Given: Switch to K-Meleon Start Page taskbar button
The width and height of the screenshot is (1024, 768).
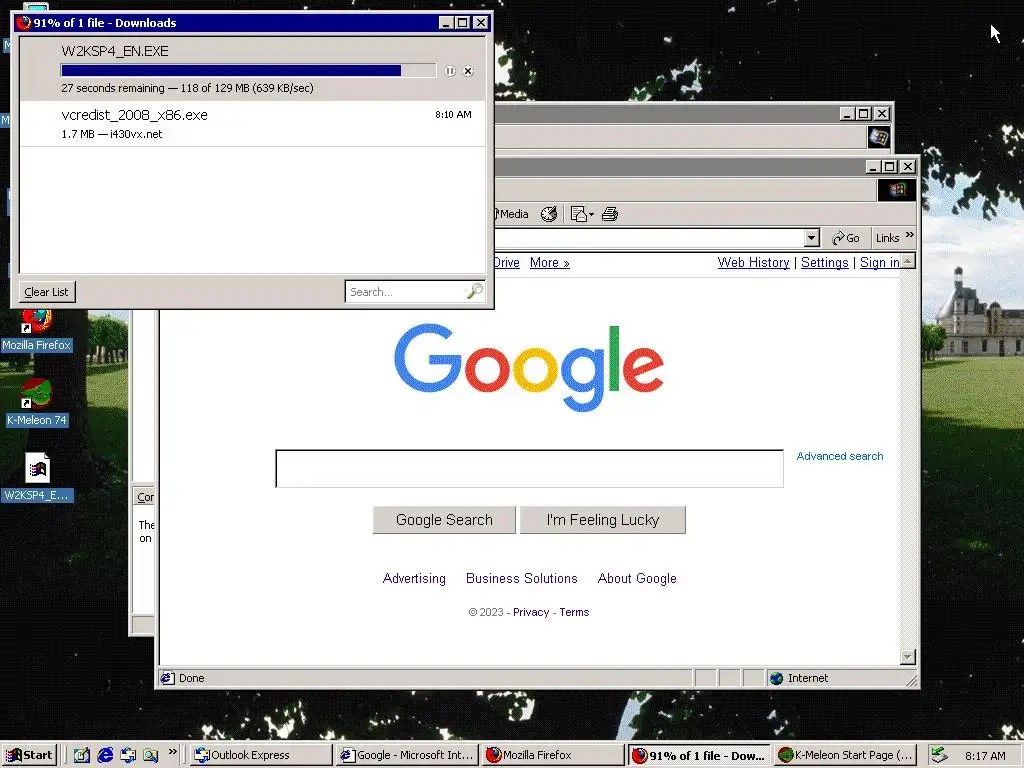Looking at the screenshot, I should [846, 755].
